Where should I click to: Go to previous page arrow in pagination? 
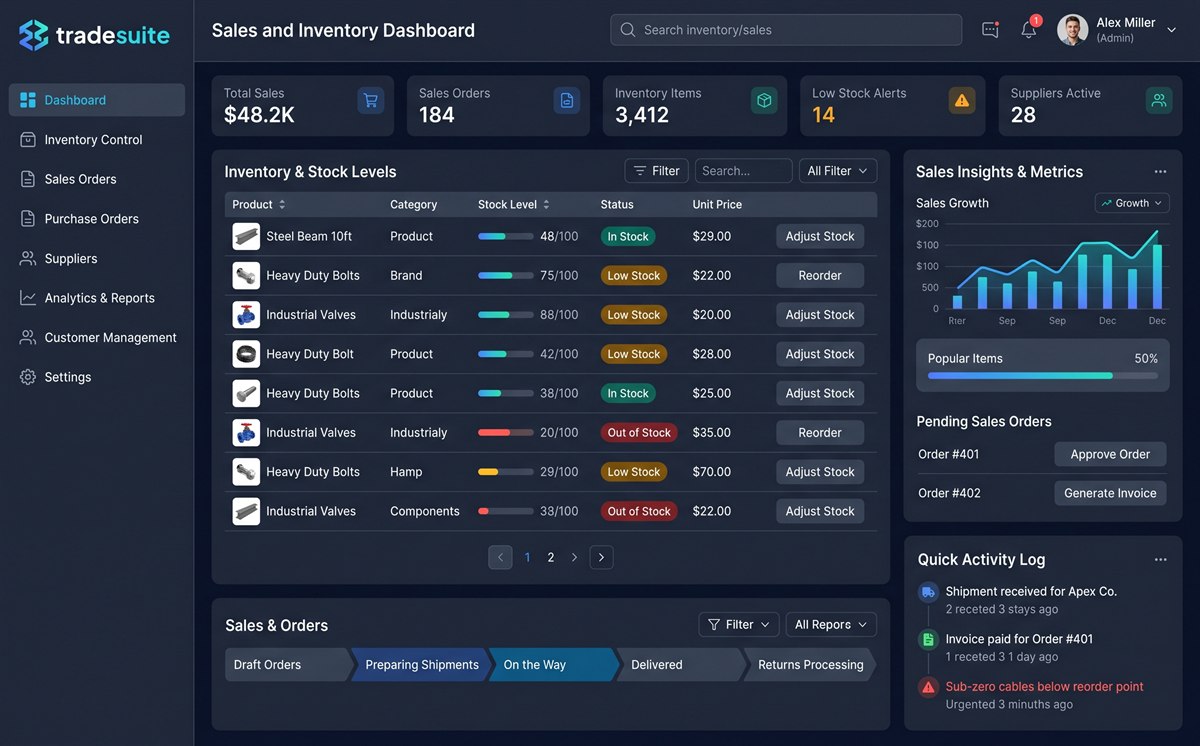click(x=500, y=558)
